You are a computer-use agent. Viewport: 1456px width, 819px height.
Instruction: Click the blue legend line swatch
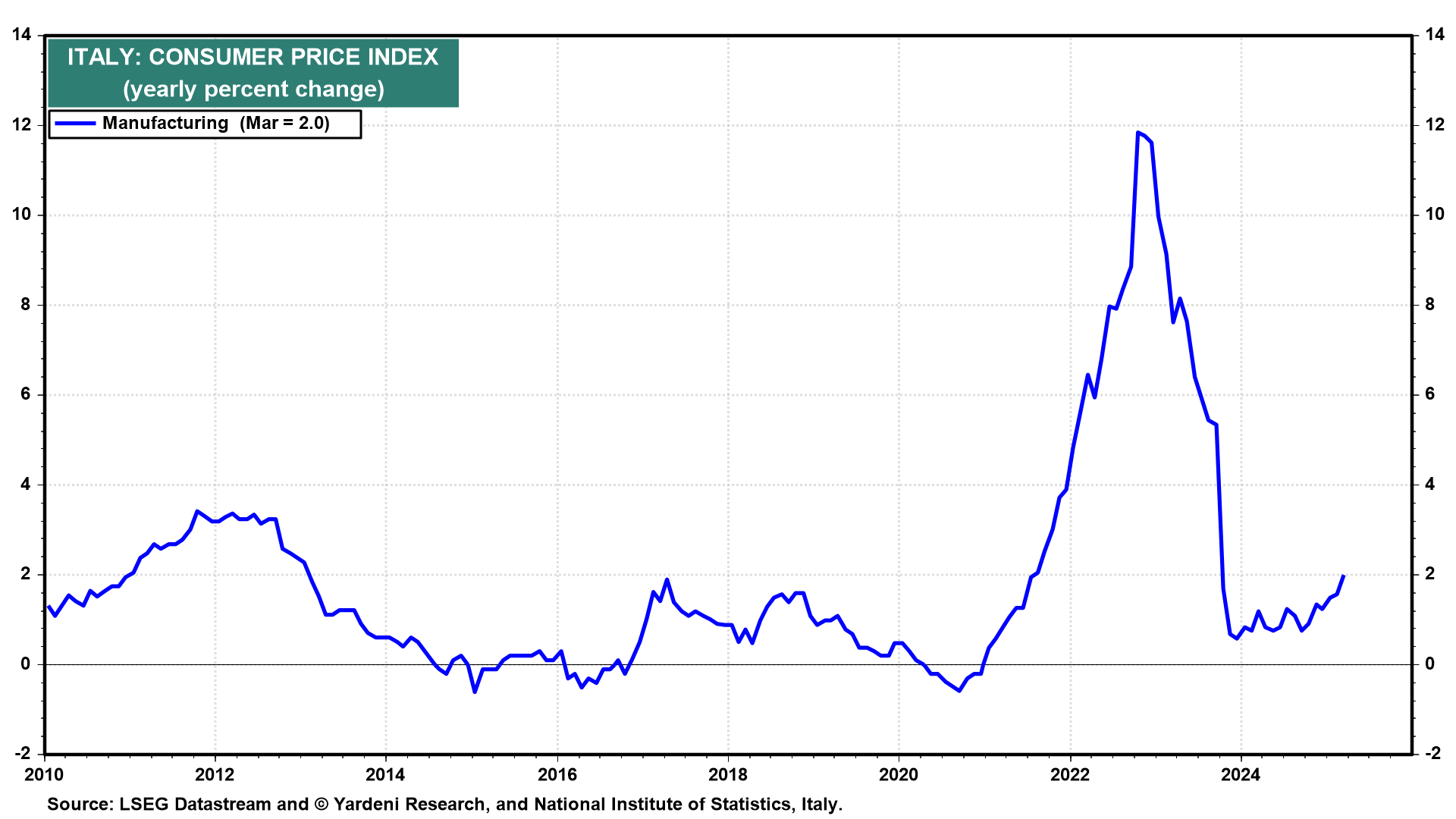pos(74,124)
